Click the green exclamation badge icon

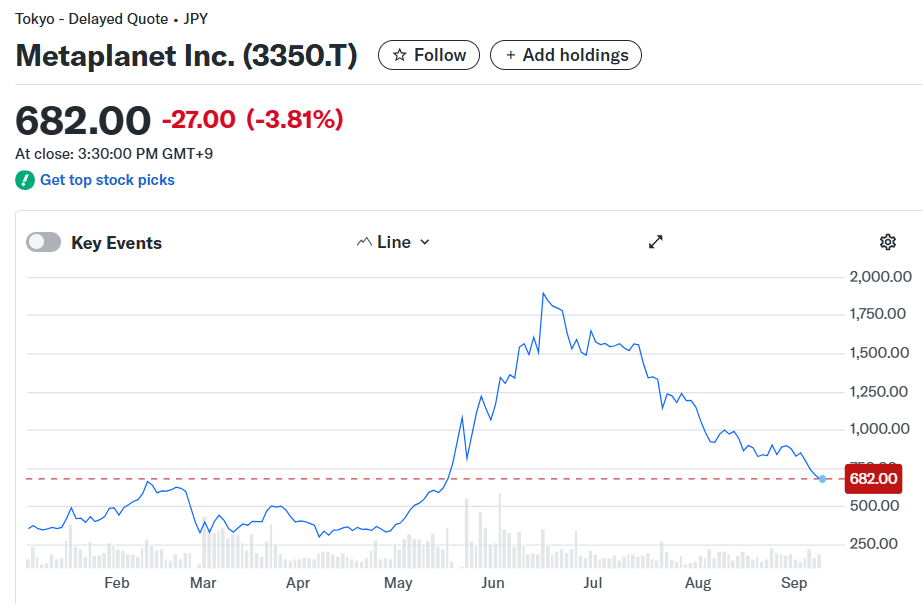point(25,181)
